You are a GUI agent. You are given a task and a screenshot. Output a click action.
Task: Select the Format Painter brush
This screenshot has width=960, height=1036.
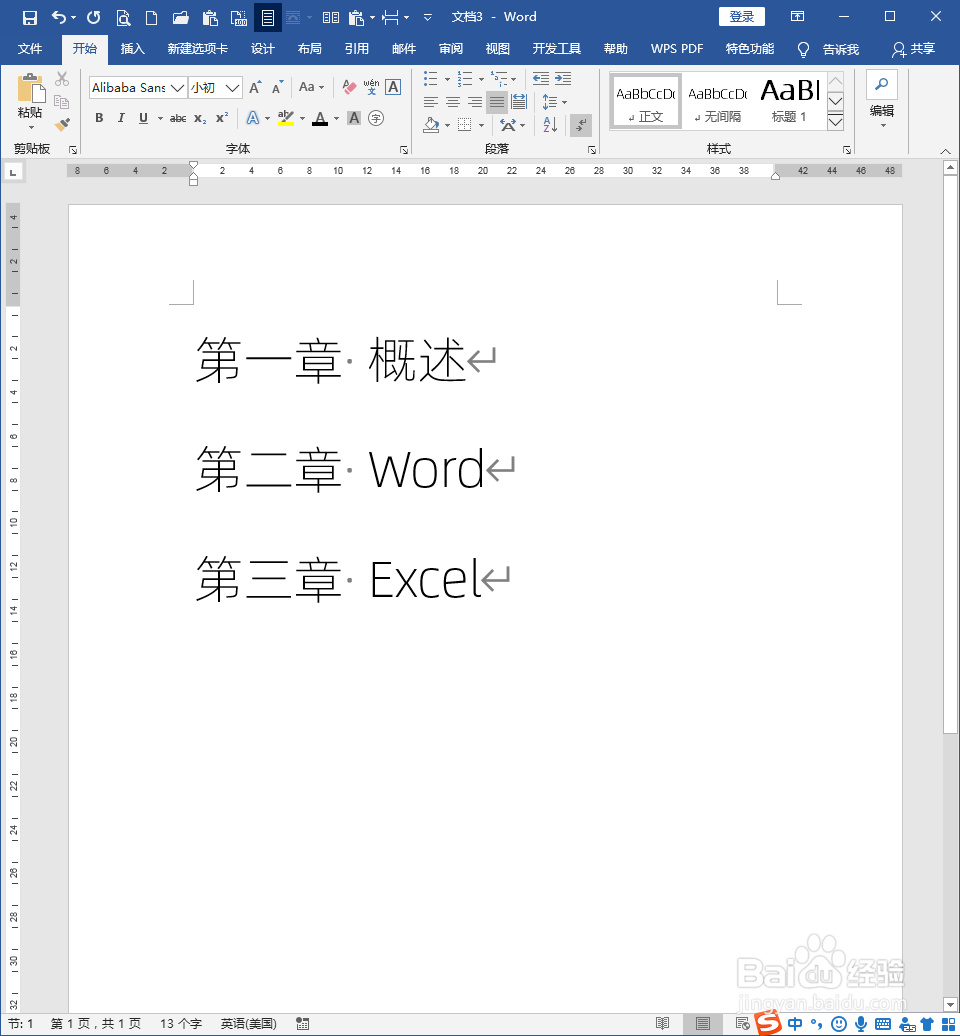[62, 124]
